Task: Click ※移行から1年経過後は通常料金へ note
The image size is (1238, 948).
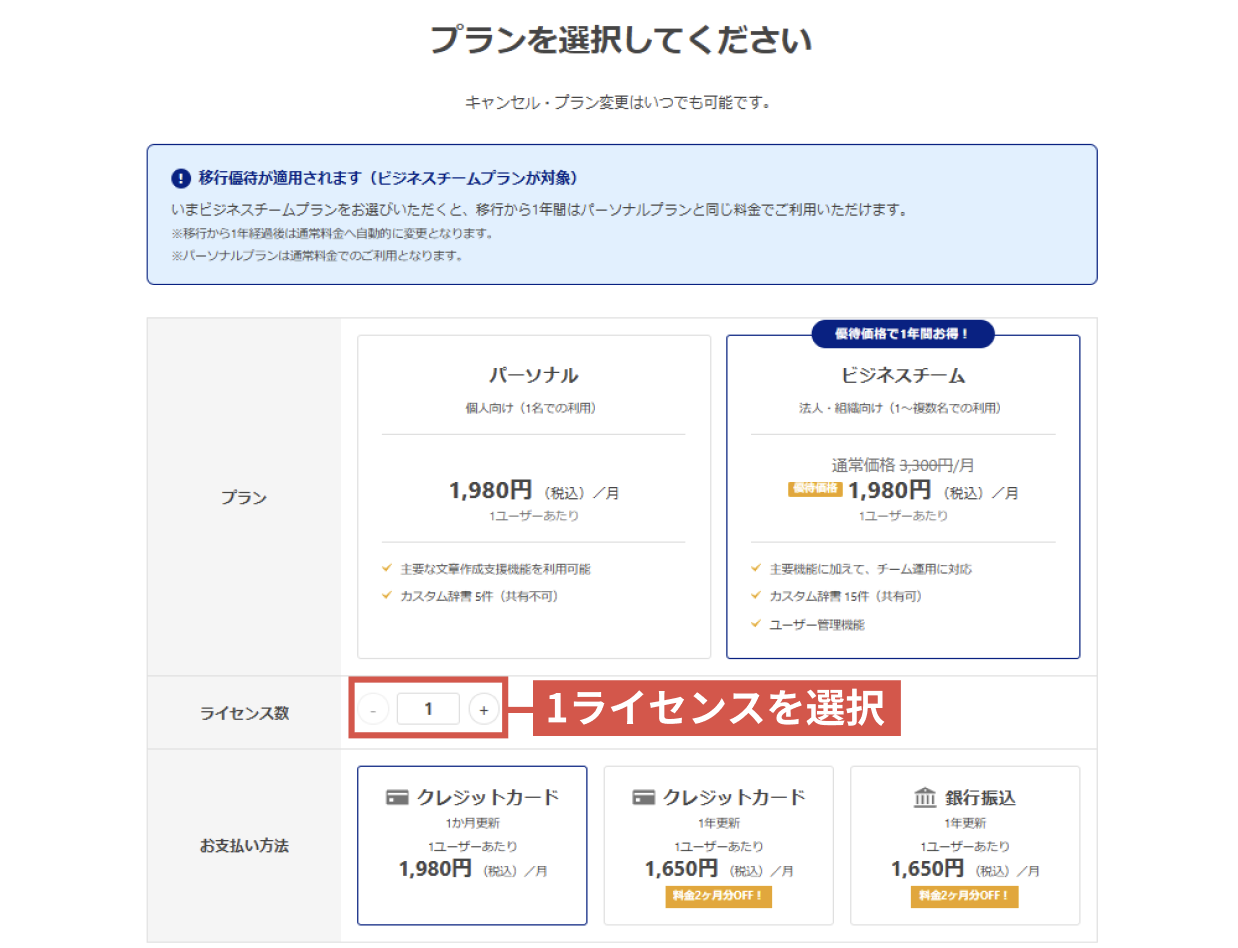Action: click(332, 233)
